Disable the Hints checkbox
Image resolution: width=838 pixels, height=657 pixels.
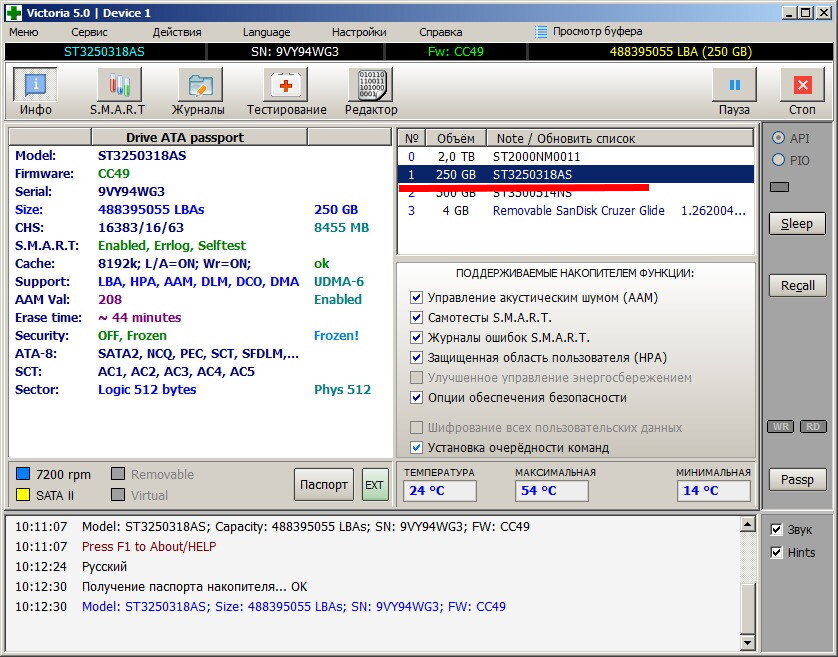[x=776, y=552]
